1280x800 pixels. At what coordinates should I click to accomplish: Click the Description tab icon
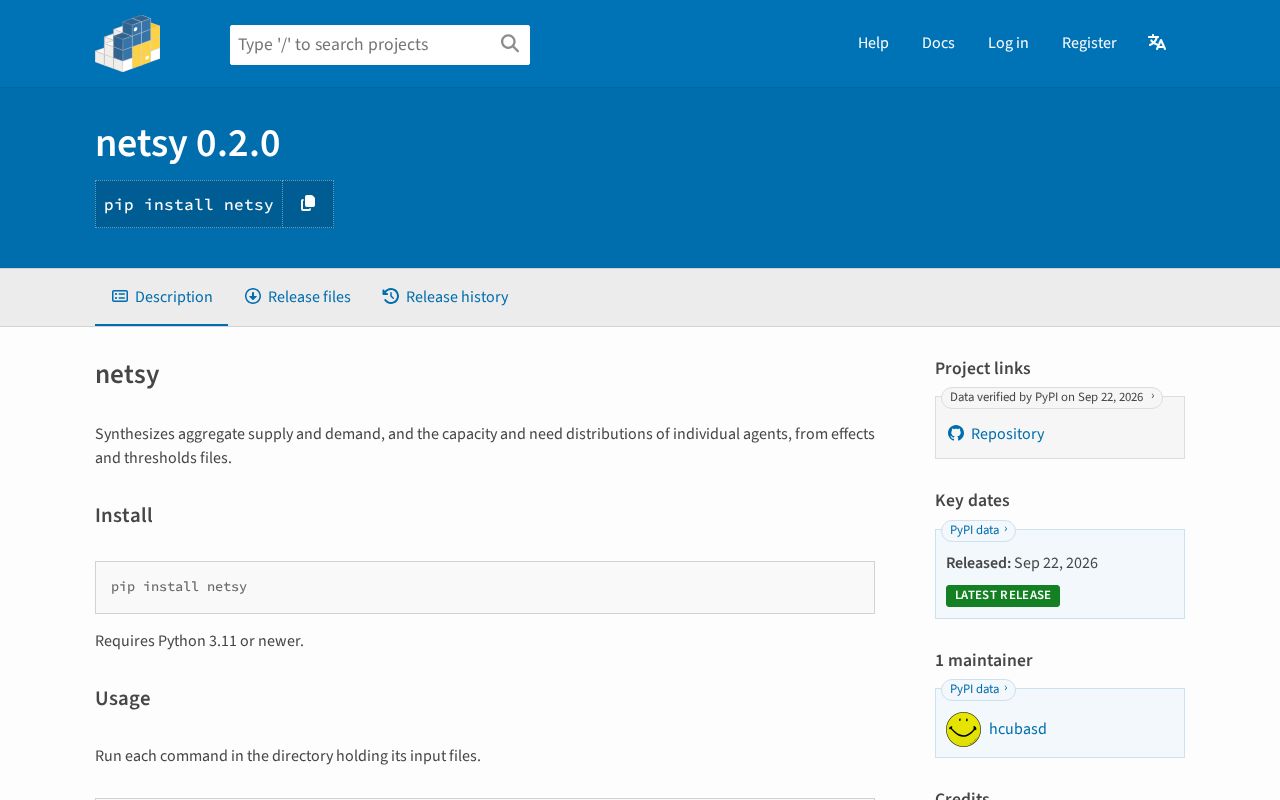coord(120,296)
